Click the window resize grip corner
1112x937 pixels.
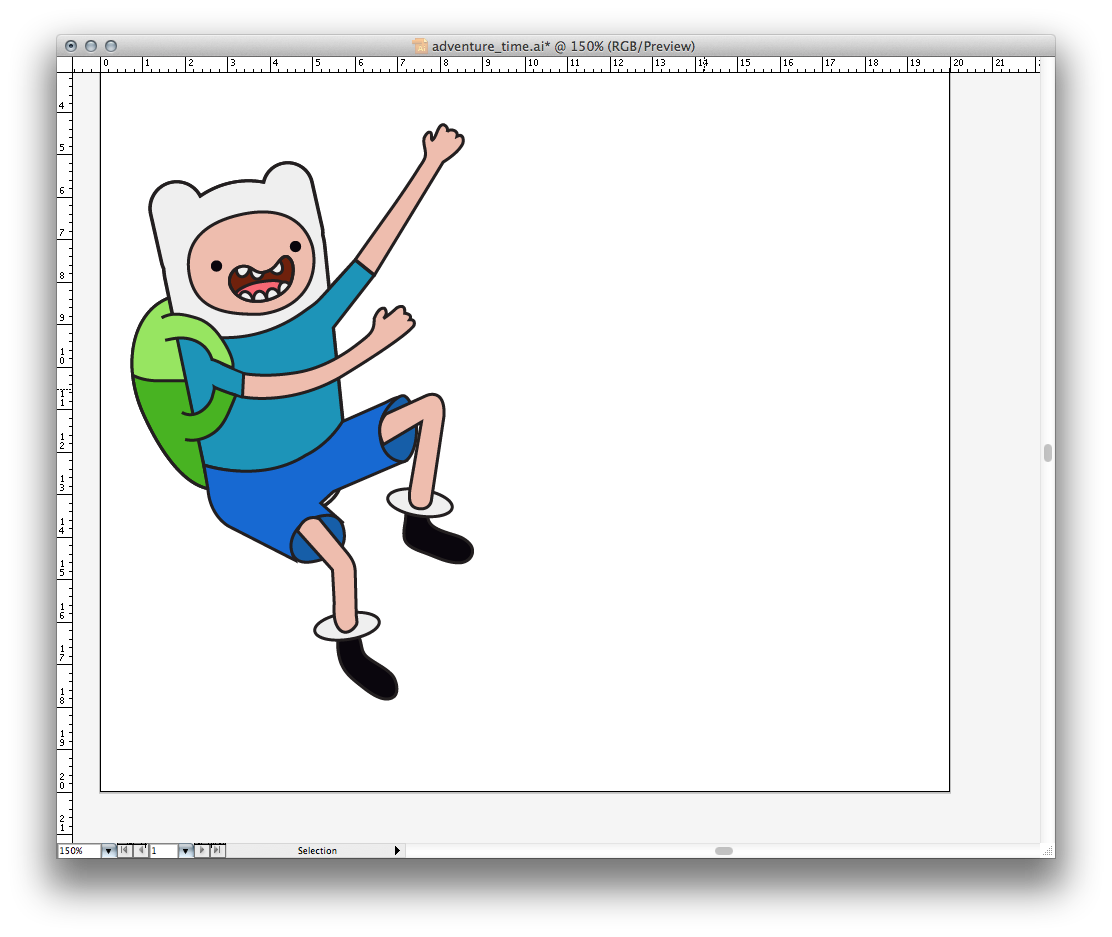coord(1047,851)
